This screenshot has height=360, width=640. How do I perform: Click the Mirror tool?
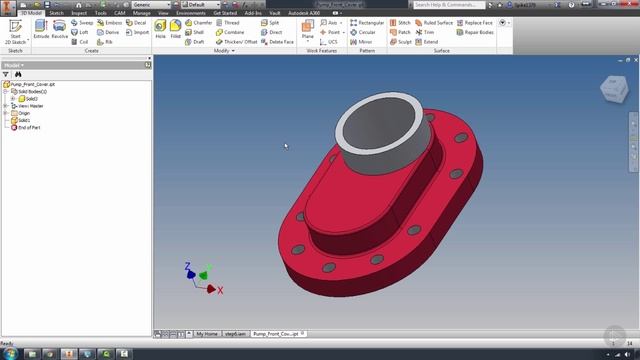361,42
